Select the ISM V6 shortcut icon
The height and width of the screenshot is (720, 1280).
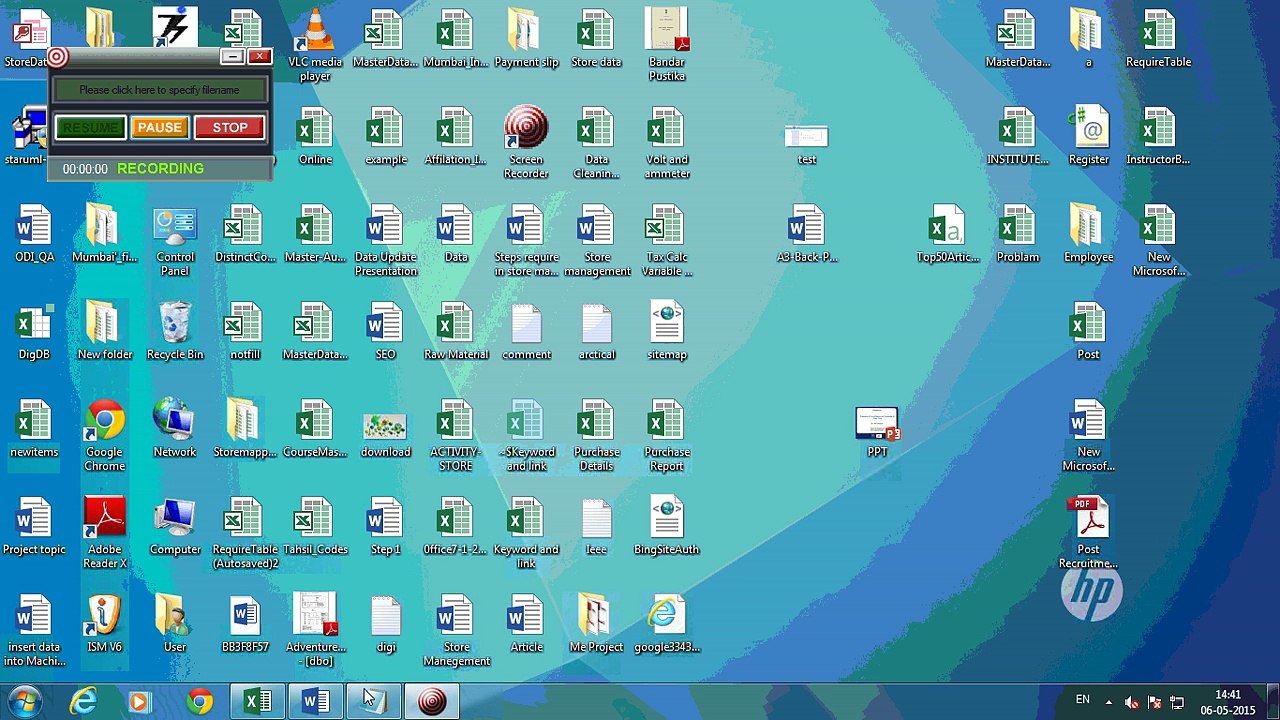tap(105, 624)
